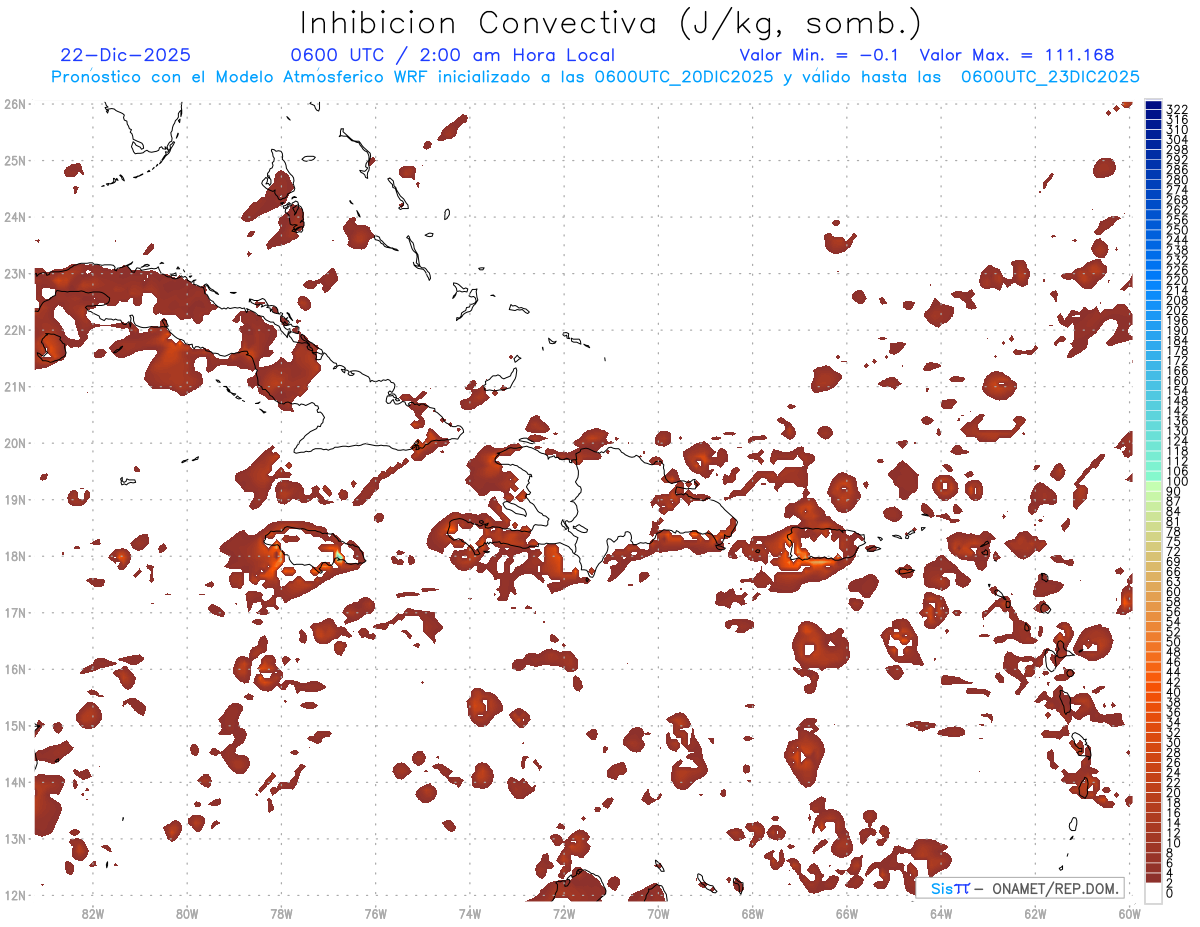Viewport: 1200px width, 927px height.
Task: Click the '24N' latitude label
Action: [15, 217]
